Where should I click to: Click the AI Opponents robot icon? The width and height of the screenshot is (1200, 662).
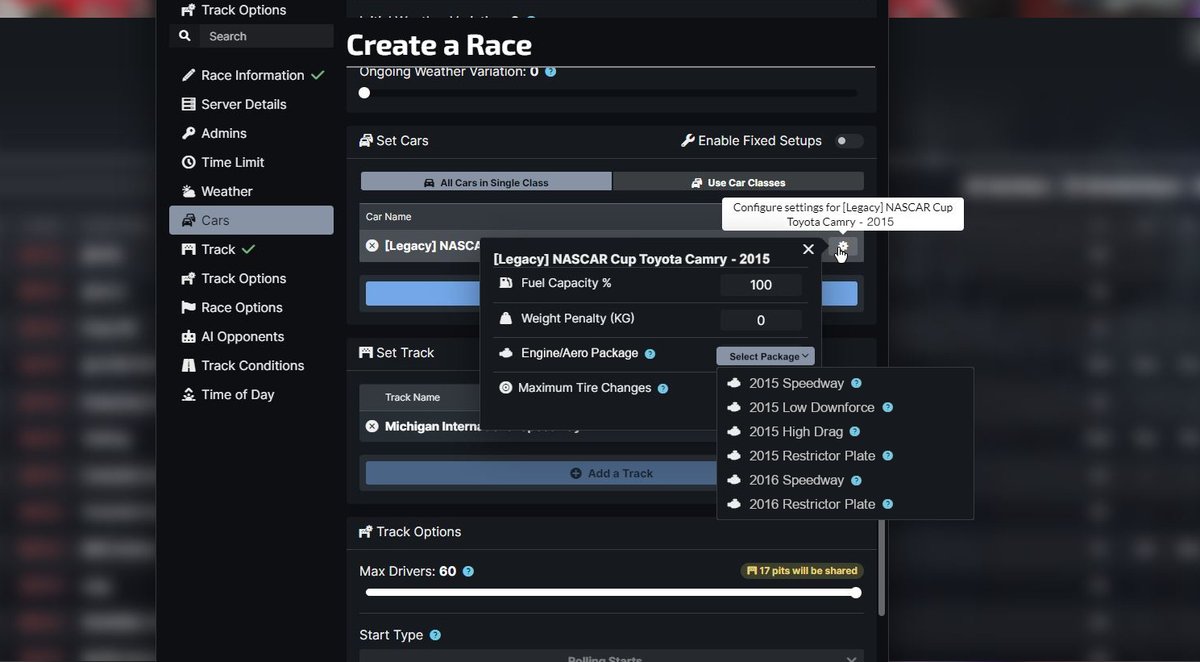188,336
